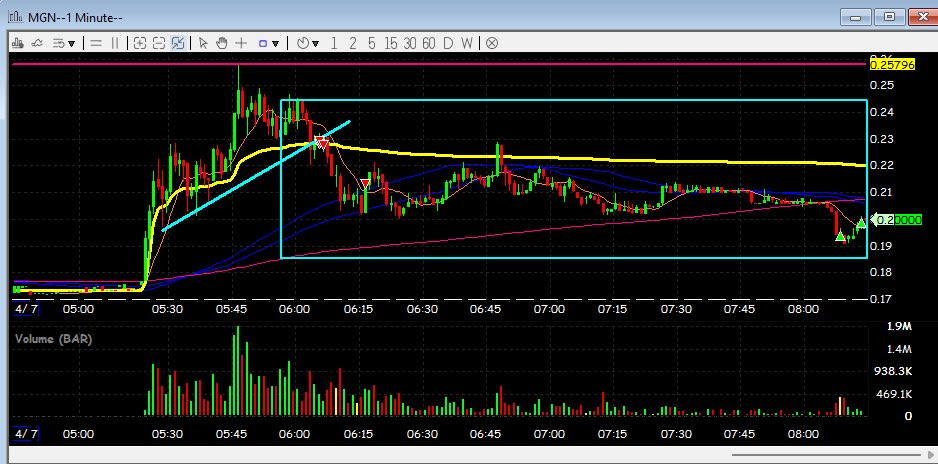The width and height of the screenshot is (938, 464).
Task: Maximize the MGN chart window
Action: tap(890, 17)
